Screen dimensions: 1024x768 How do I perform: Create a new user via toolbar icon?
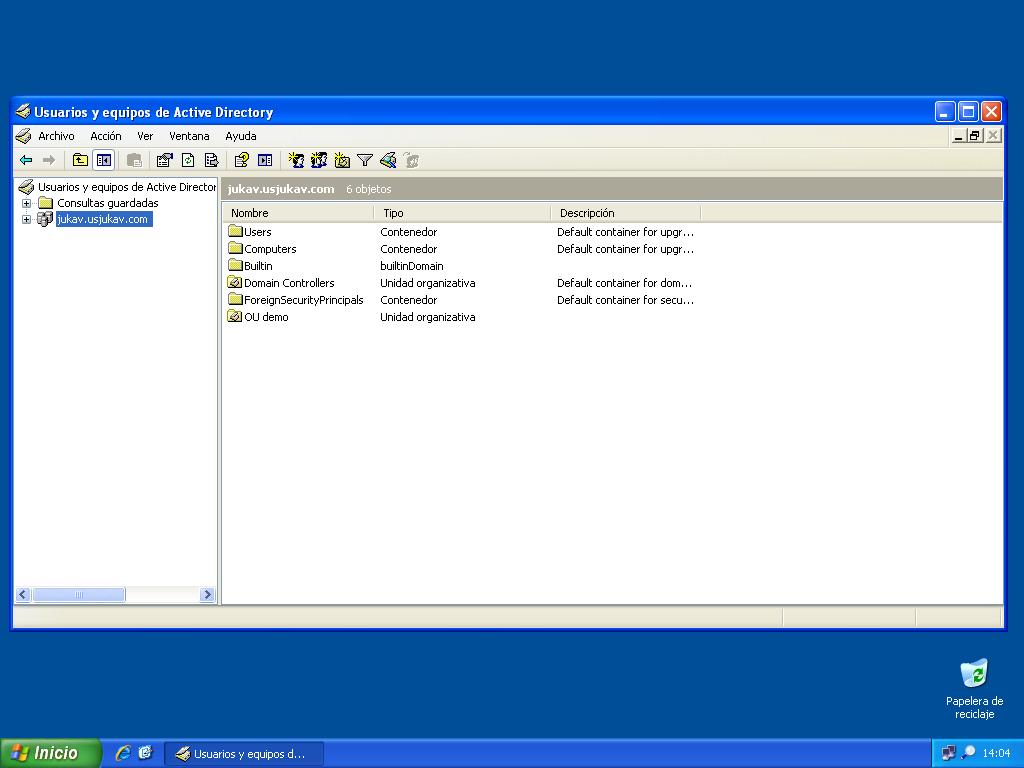[296, 160]
